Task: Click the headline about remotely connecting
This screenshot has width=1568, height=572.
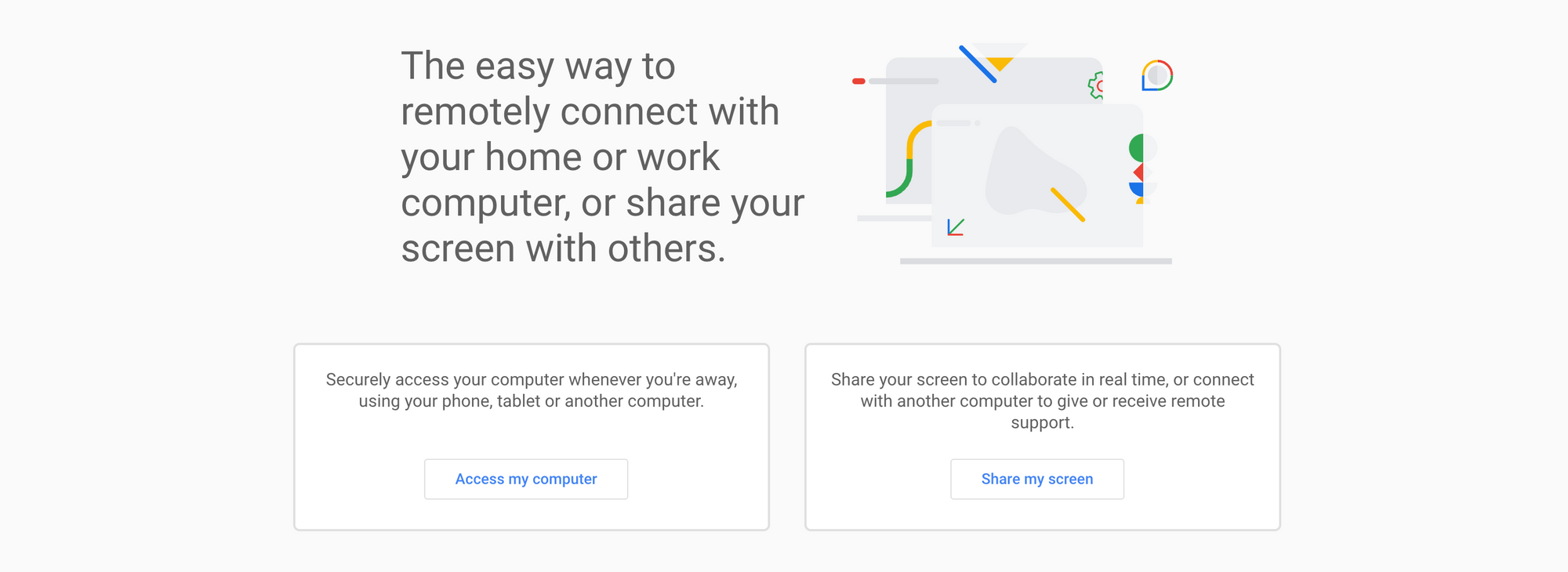Action: pos(602,157)
